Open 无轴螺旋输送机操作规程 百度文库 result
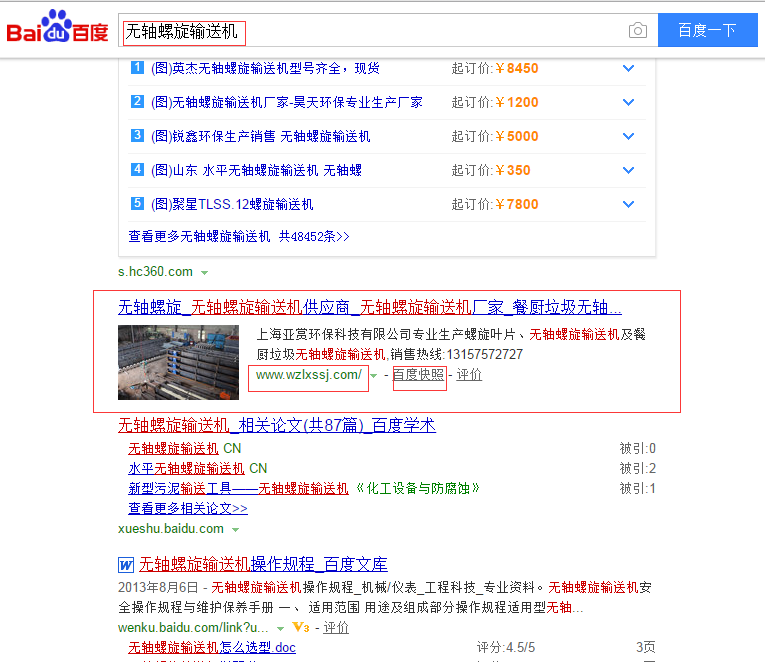 [263, 565]
